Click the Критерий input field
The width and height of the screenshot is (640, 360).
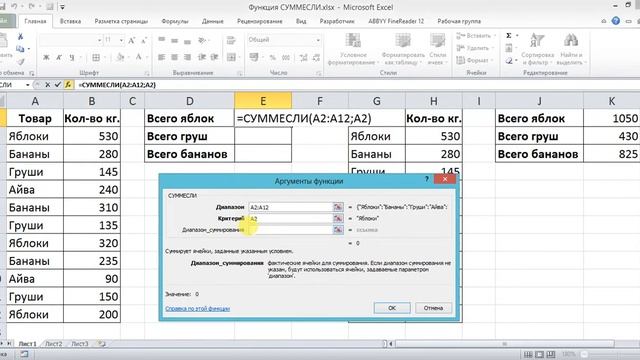[291, 219]
